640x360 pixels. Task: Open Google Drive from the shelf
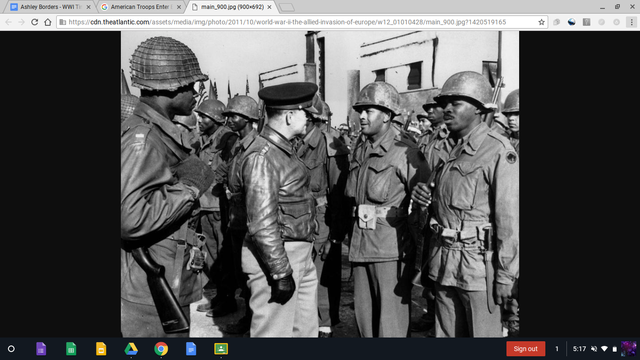pyautogui.click(x=131, y=349)
